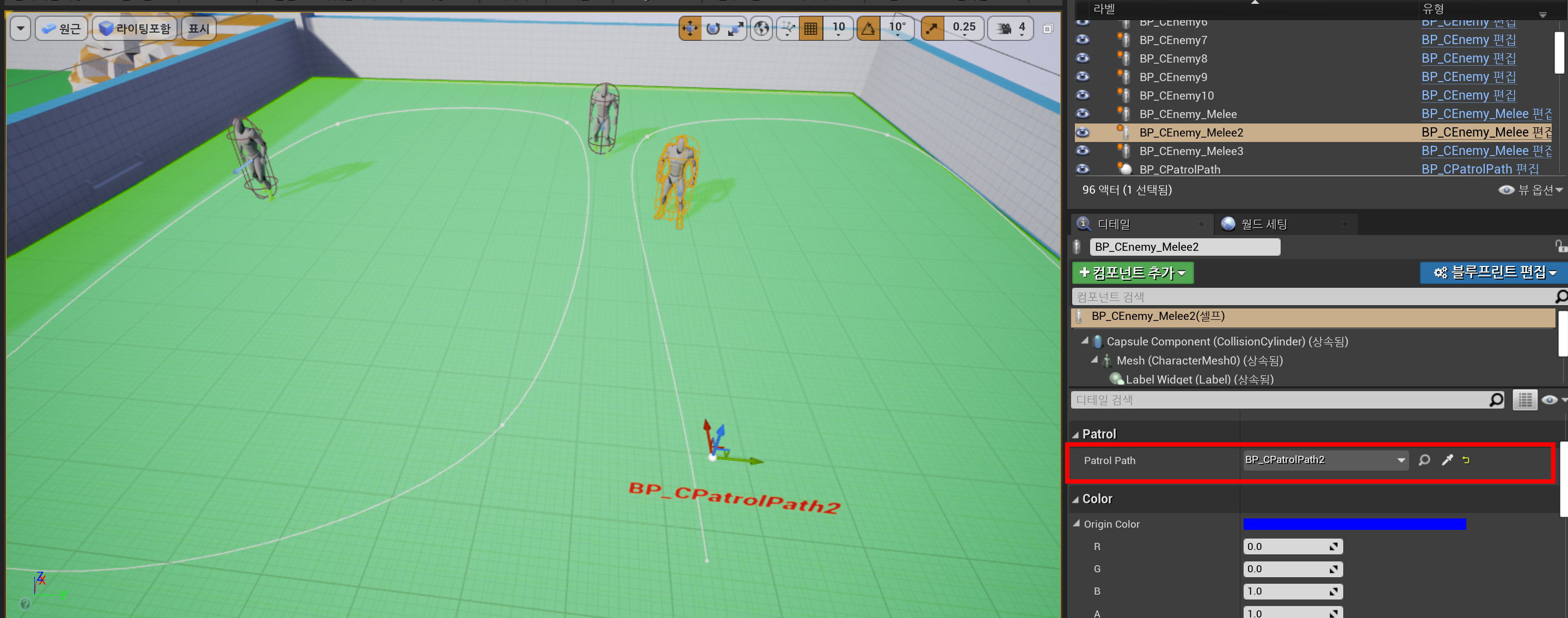Screen dimensions: 1568x618
Task: Select the rotate gizmo tool
Action: 713,28
